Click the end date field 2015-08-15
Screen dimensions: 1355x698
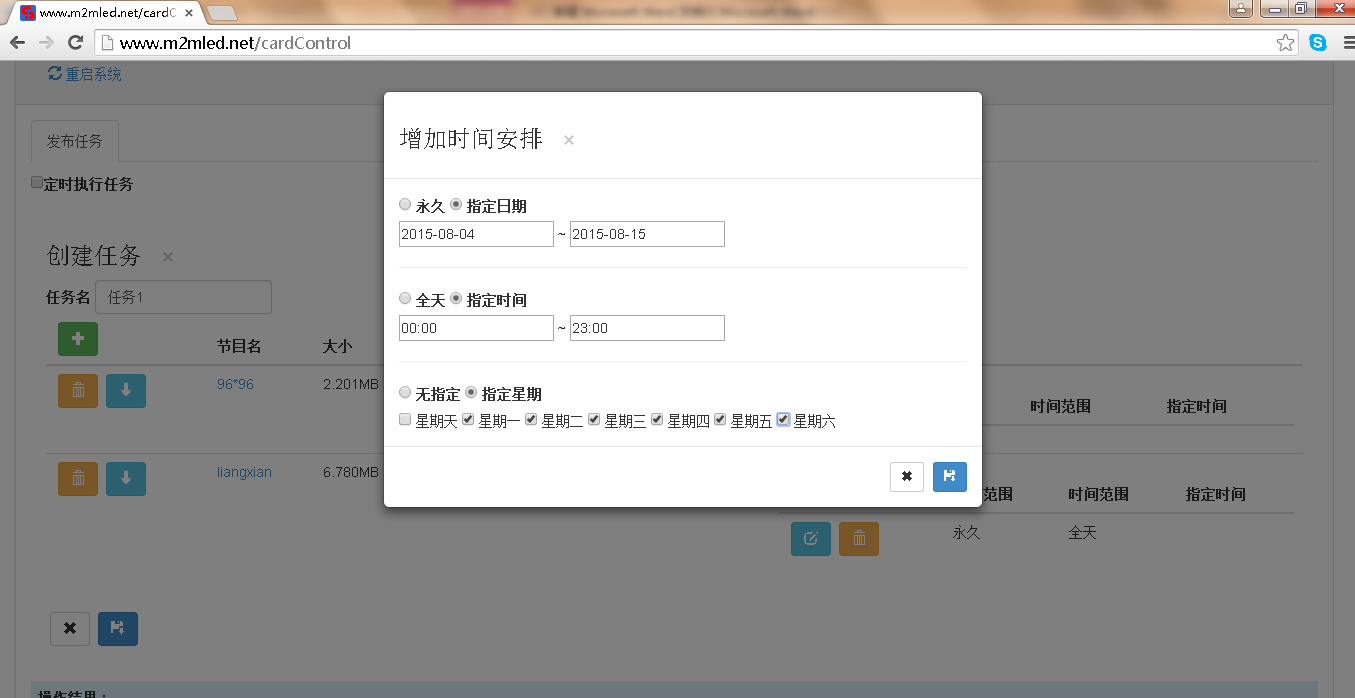tap(647, 234)
